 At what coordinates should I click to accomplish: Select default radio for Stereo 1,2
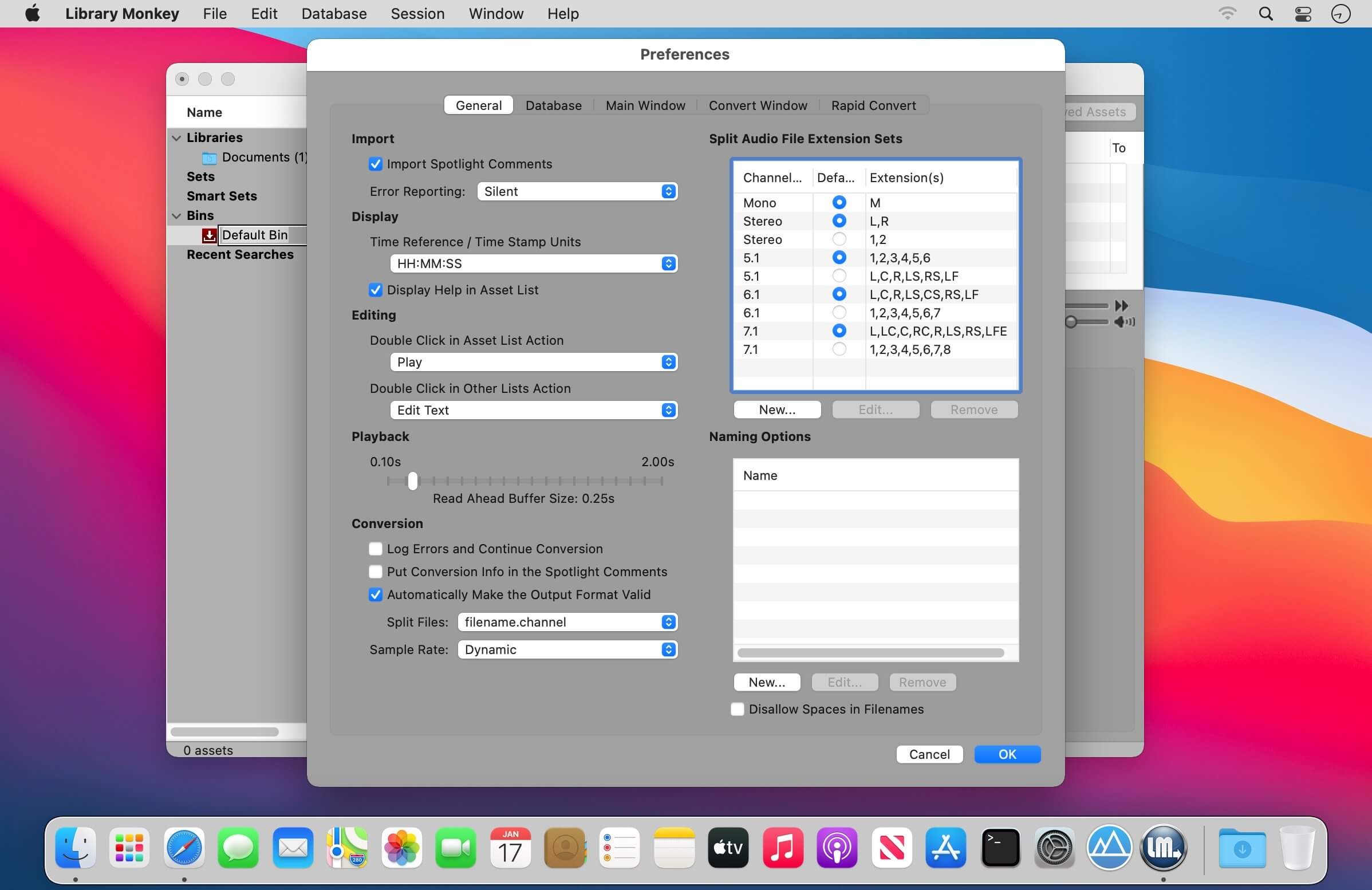839,239
